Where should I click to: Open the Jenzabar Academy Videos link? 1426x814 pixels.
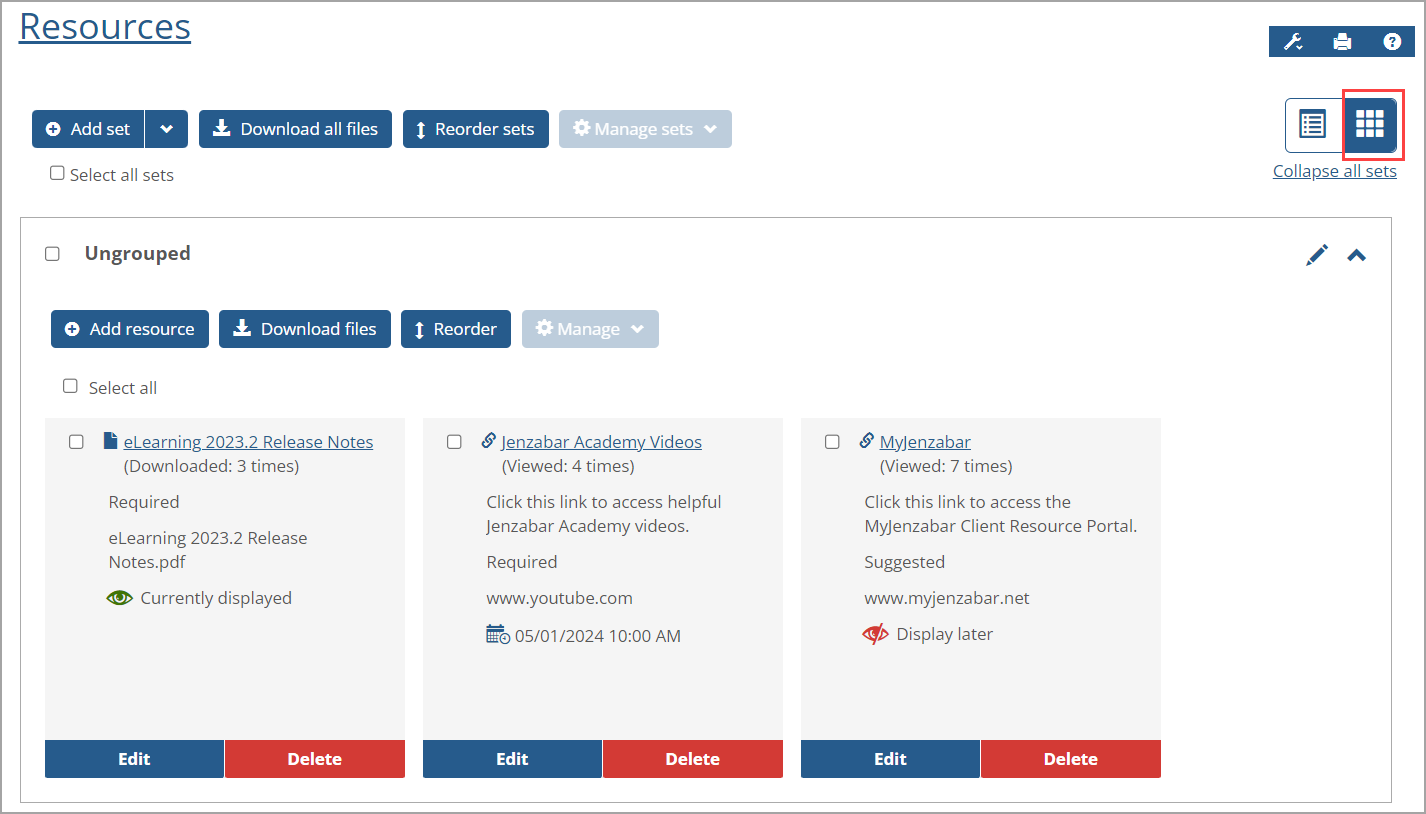pyautogui.click(x=601, y=441)
